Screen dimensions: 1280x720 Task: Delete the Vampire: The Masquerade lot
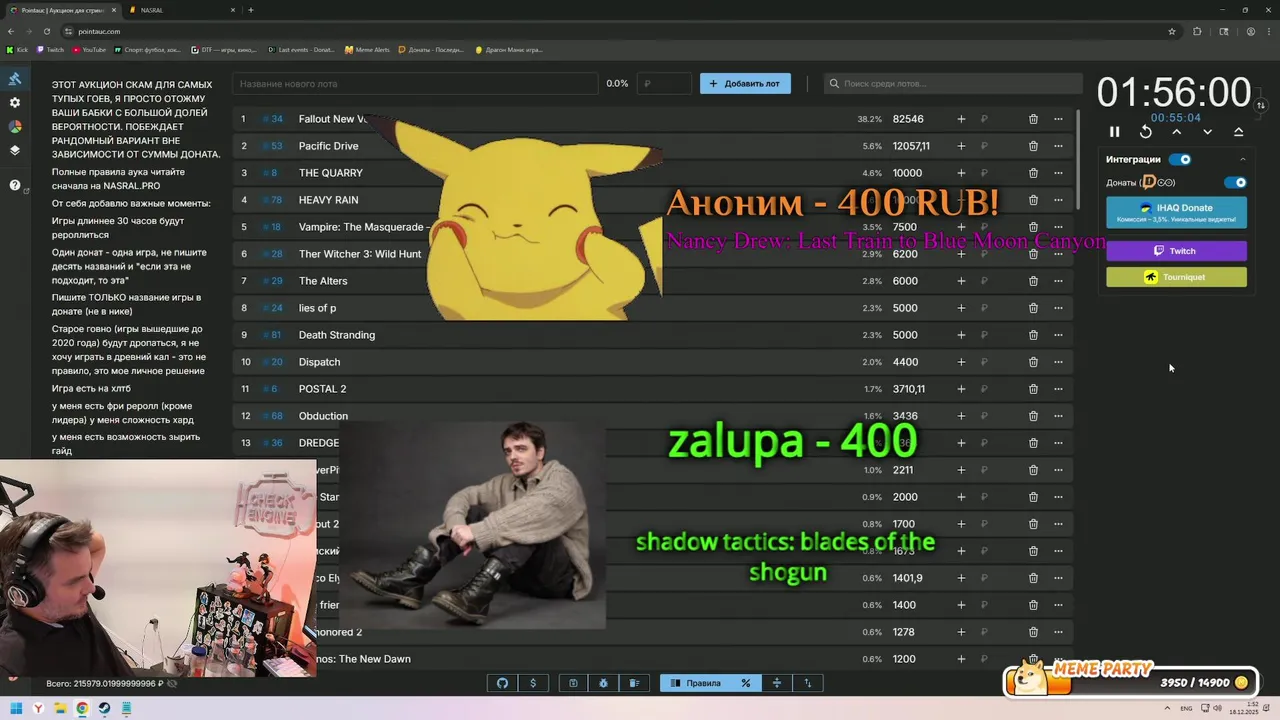click(1033, 227)
